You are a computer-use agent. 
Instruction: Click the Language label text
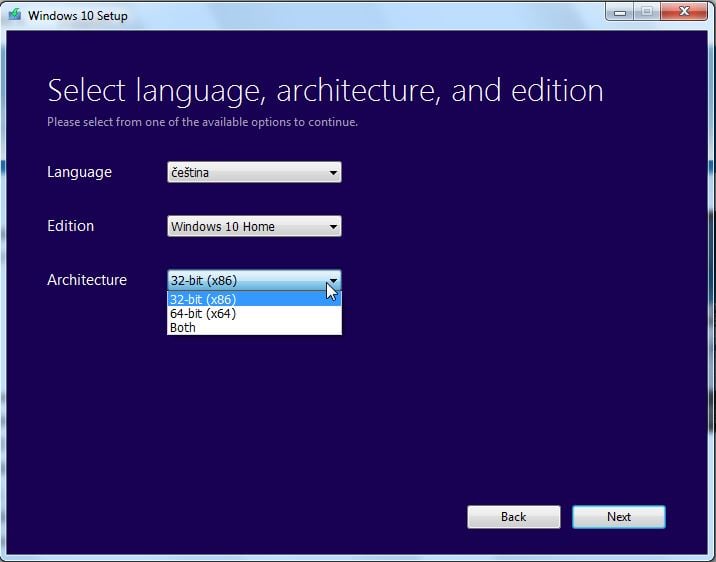coord(79,172)
